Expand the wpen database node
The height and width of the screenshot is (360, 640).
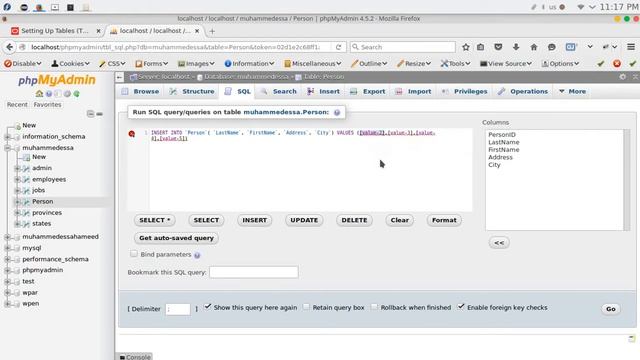click(7, 304)
